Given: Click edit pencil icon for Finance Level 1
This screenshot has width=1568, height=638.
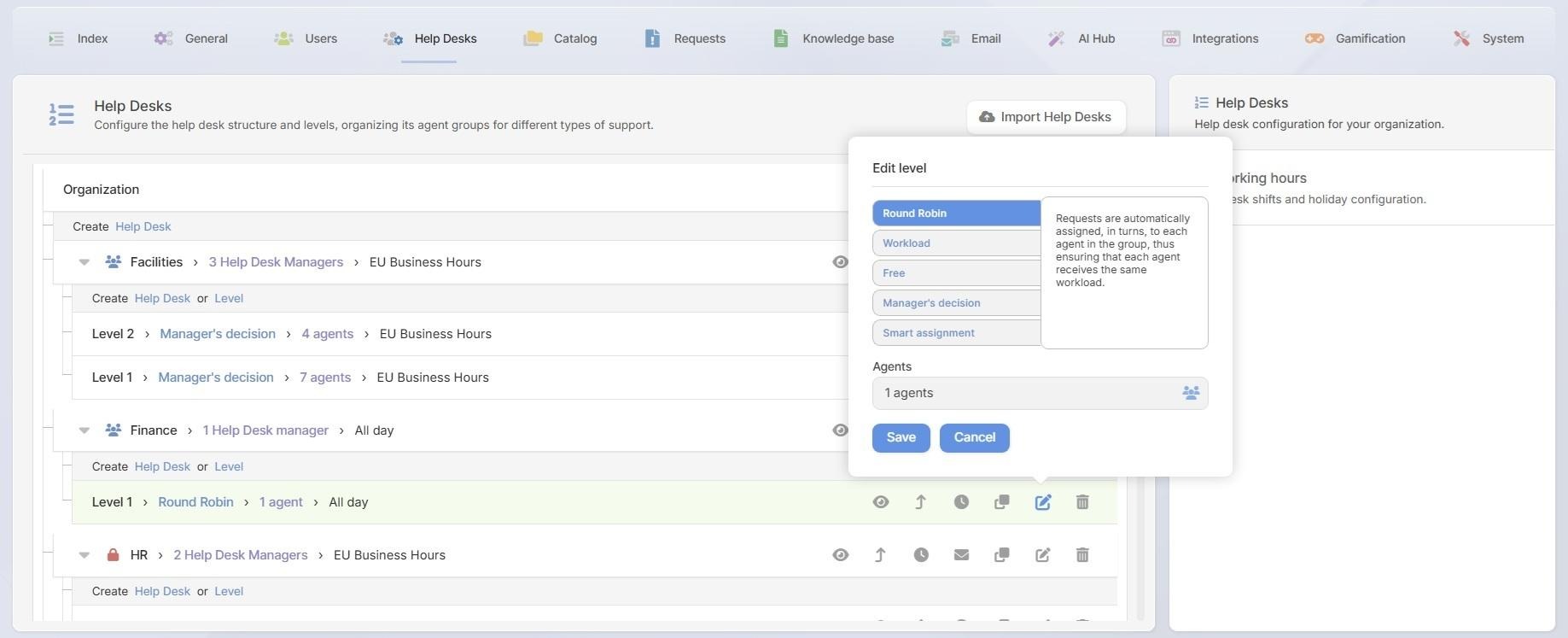Looking at the screenshot, I should click(x=1042, y=502).
